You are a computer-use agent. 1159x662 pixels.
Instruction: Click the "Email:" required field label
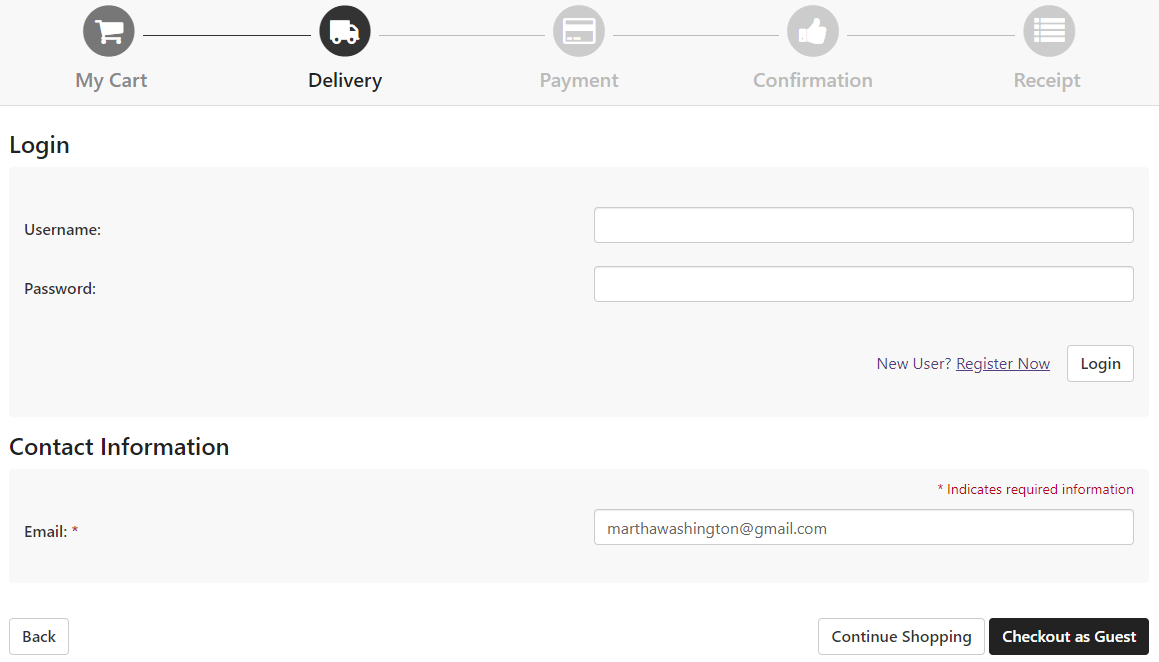point(46,532)
